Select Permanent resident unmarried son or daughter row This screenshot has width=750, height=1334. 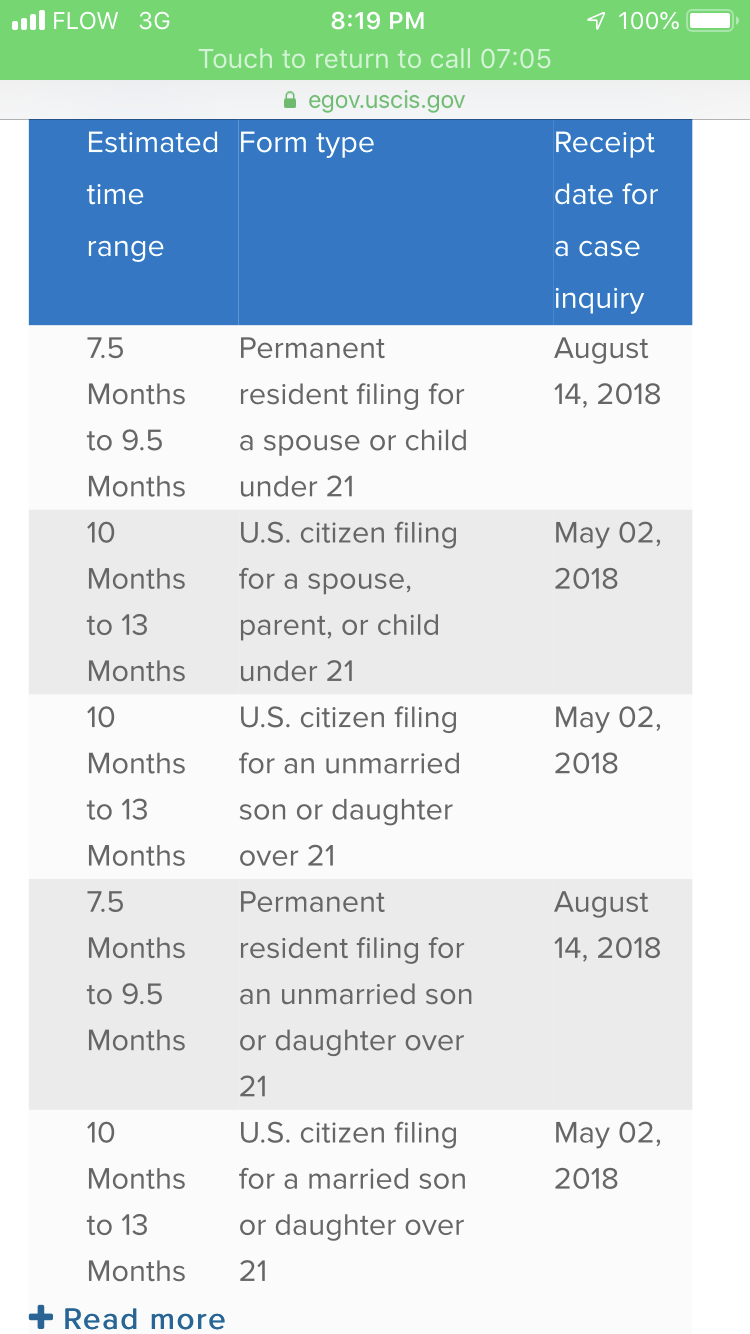[x=360, y=994]
